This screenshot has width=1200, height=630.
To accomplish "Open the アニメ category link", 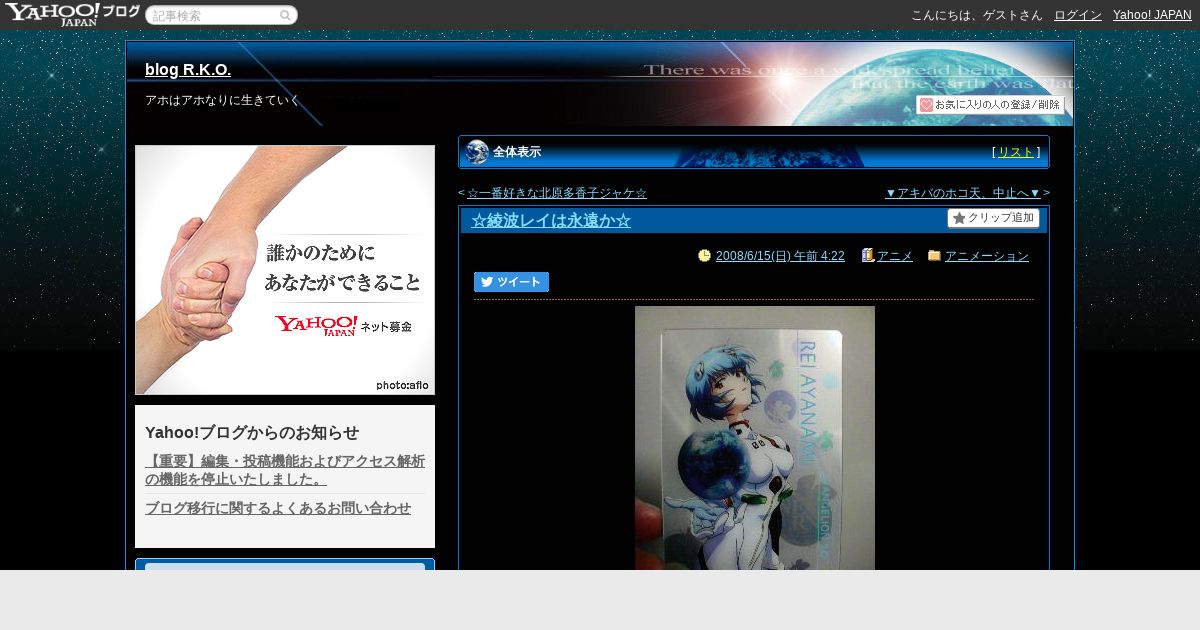I will [x=895, y=256].
